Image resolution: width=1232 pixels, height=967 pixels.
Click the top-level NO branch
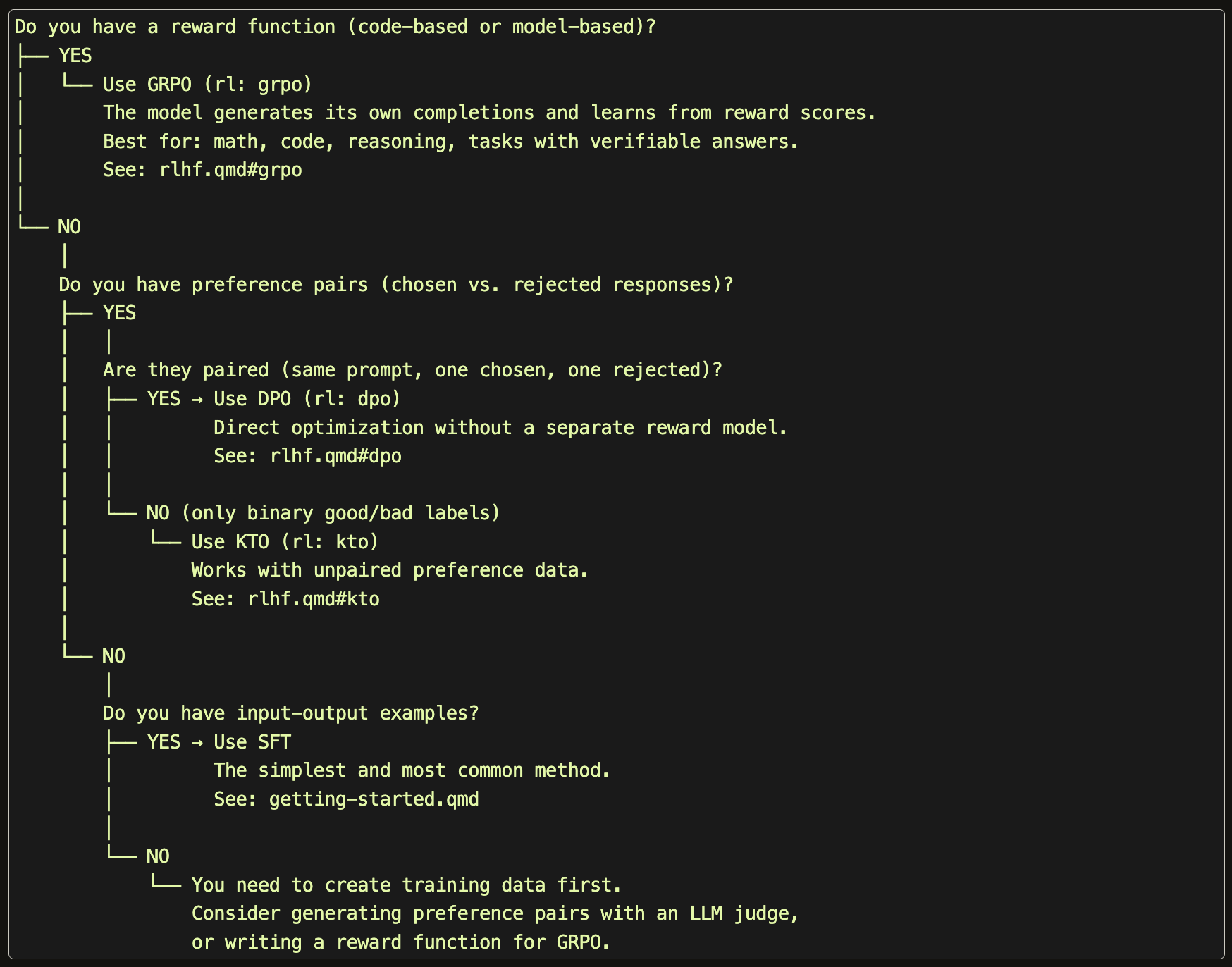(x=69, y=227)
